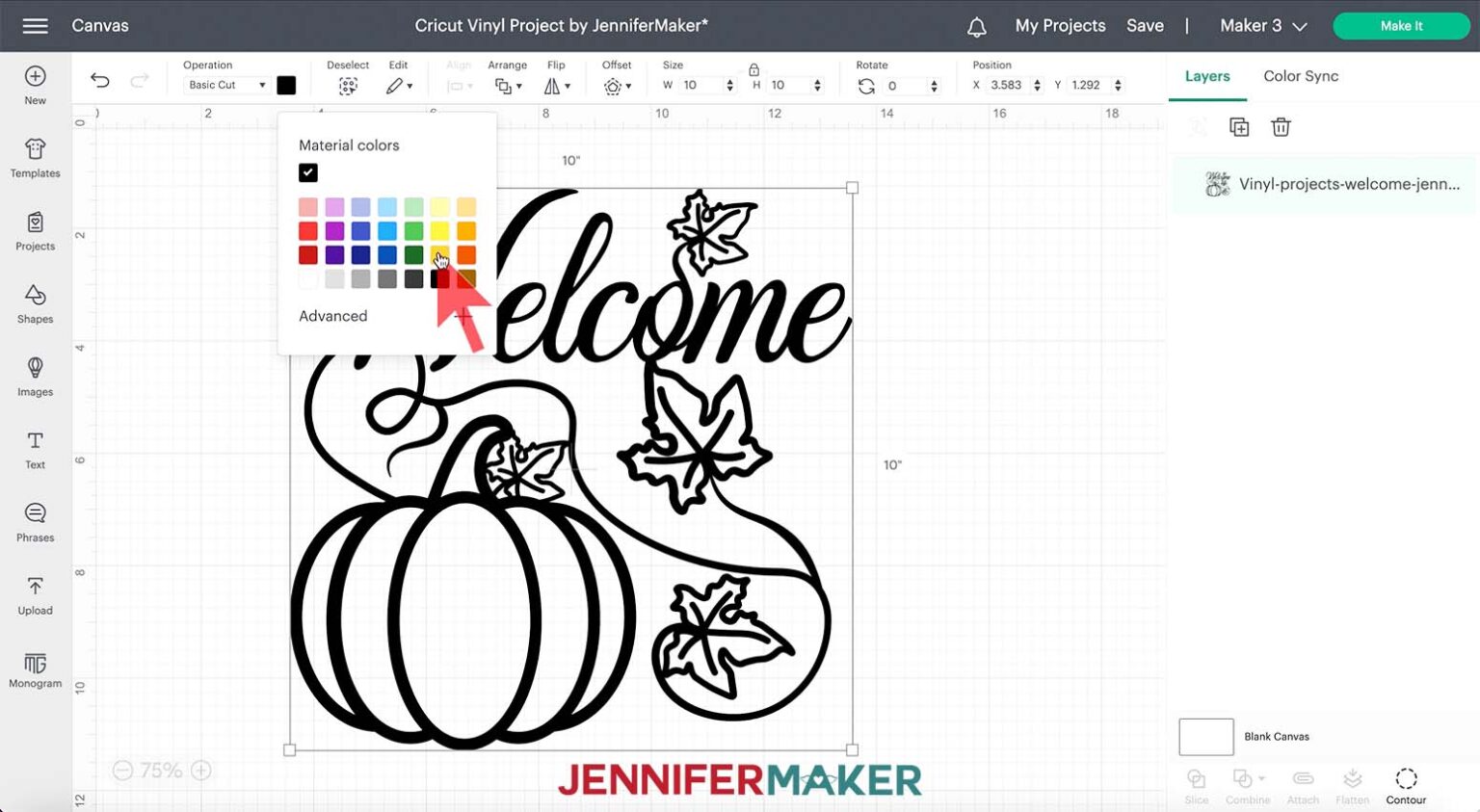
Task: Open the Projects panel
Action: 36,231
